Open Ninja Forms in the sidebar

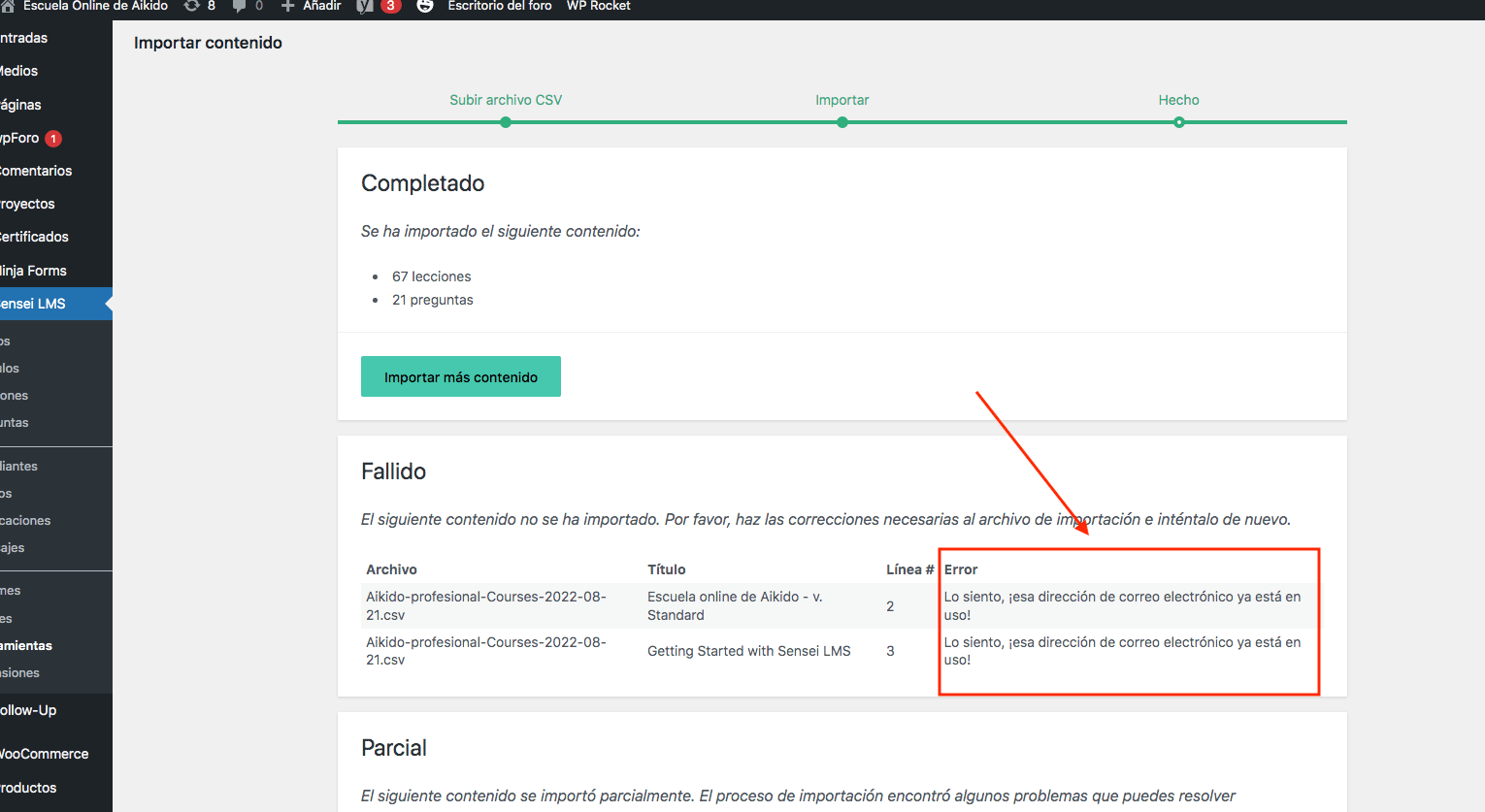[x=33, y=271]
